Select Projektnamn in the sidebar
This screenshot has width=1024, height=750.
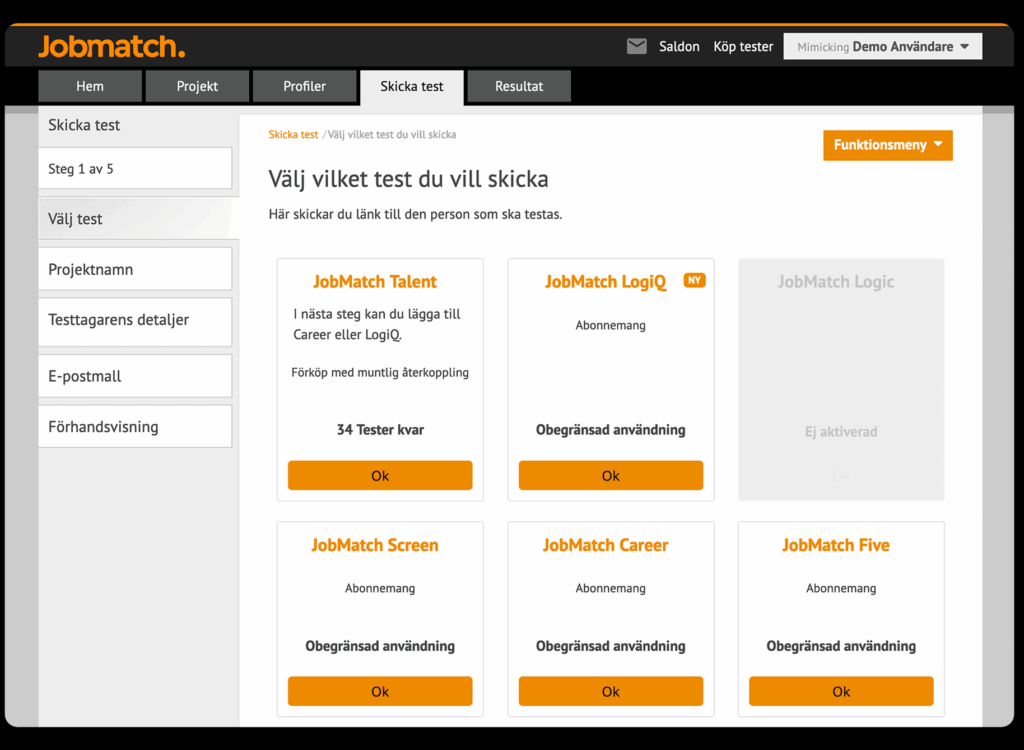point(135,269)
